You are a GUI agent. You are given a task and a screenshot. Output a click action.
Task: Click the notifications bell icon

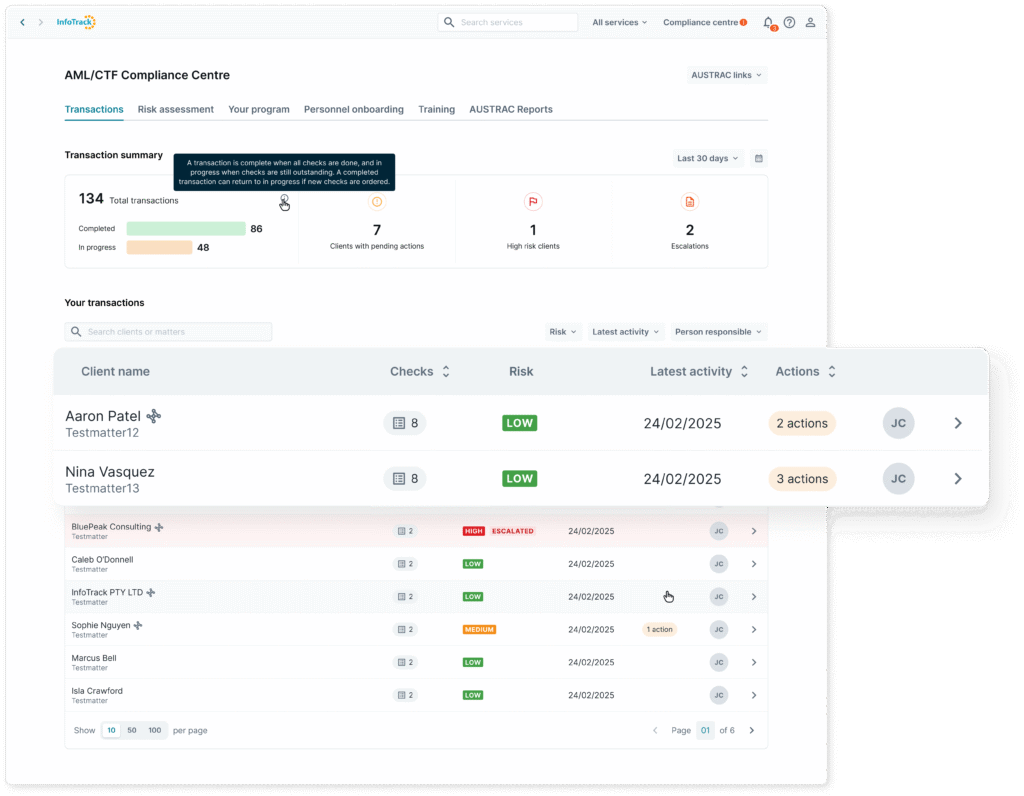768,22
